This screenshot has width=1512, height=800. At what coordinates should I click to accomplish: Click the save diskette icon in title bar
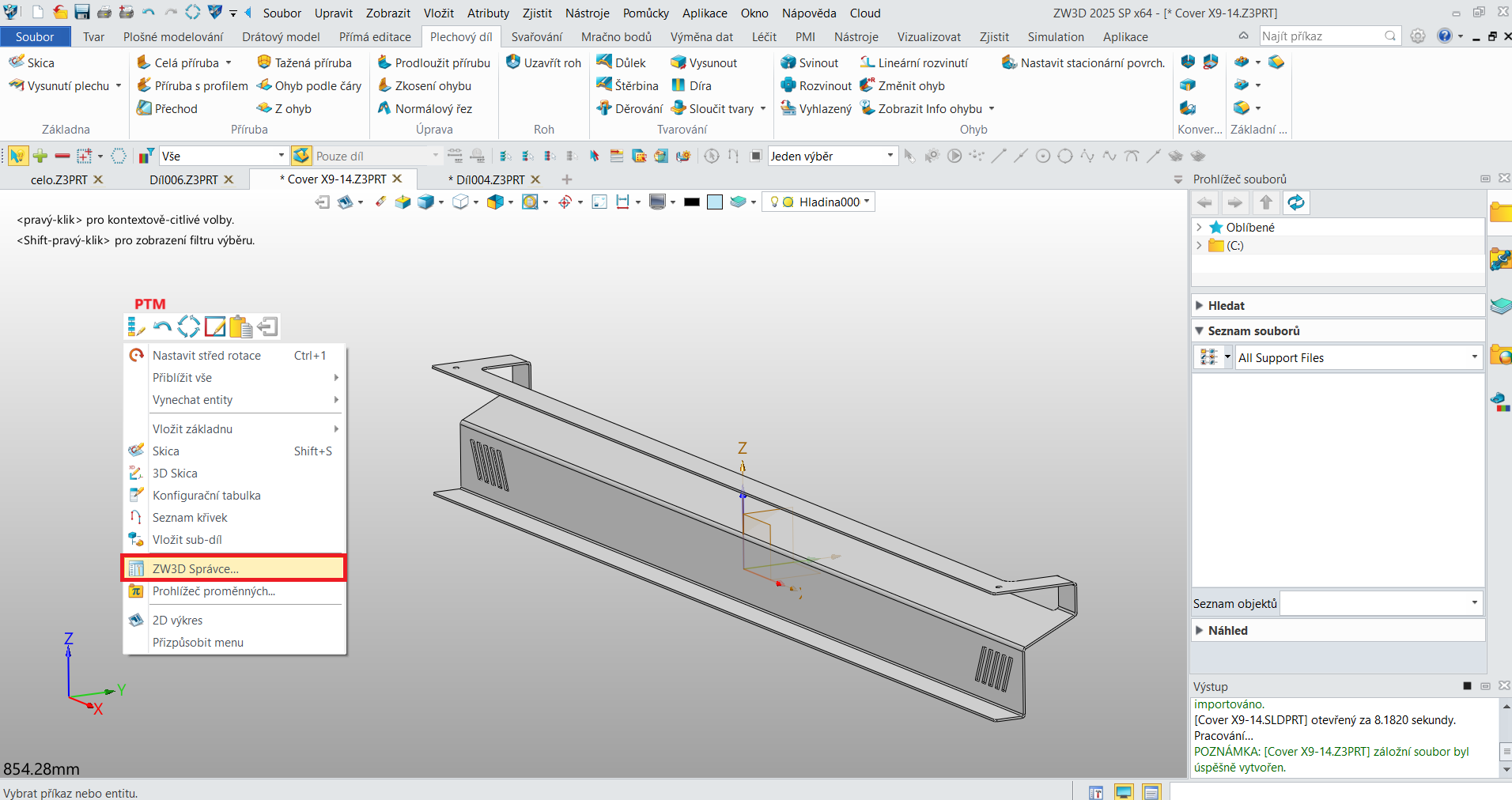click(x=82, y=12)
